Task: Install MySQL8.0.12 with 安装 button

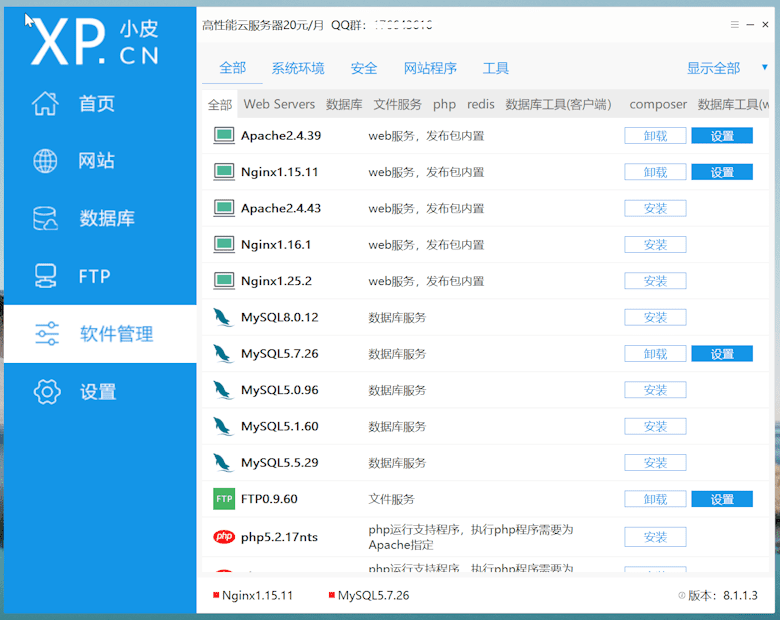Action: tap(655, 317)
